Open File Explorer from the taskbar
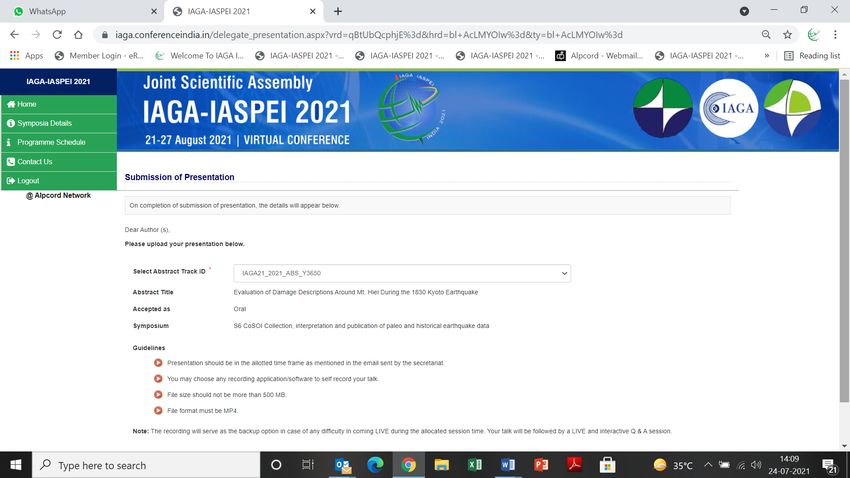The image size is (850, 478). point(442,465)
